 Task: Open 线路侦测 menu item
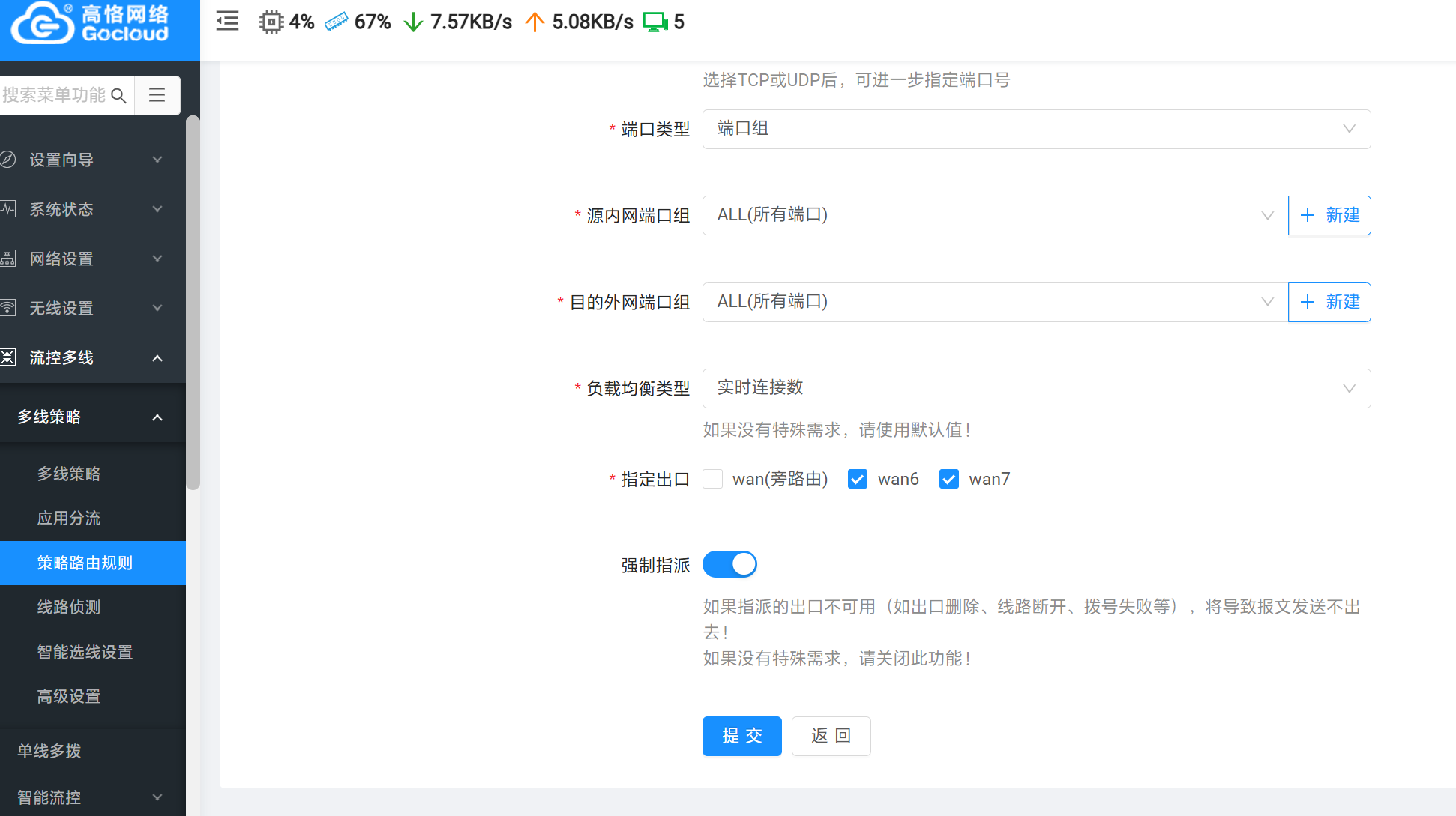[69, 607]
